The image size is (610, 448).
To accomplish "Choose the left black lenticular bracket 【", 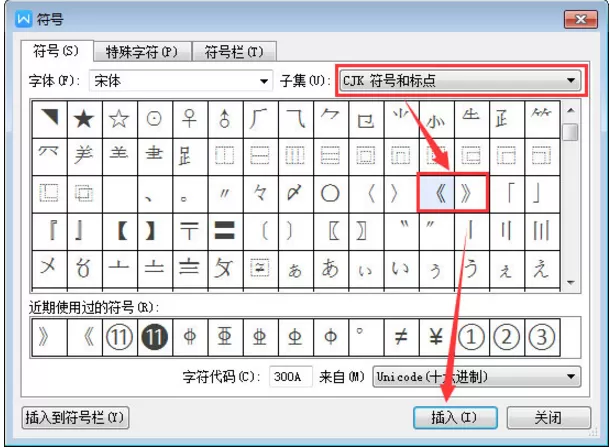I will coord(119,231).
